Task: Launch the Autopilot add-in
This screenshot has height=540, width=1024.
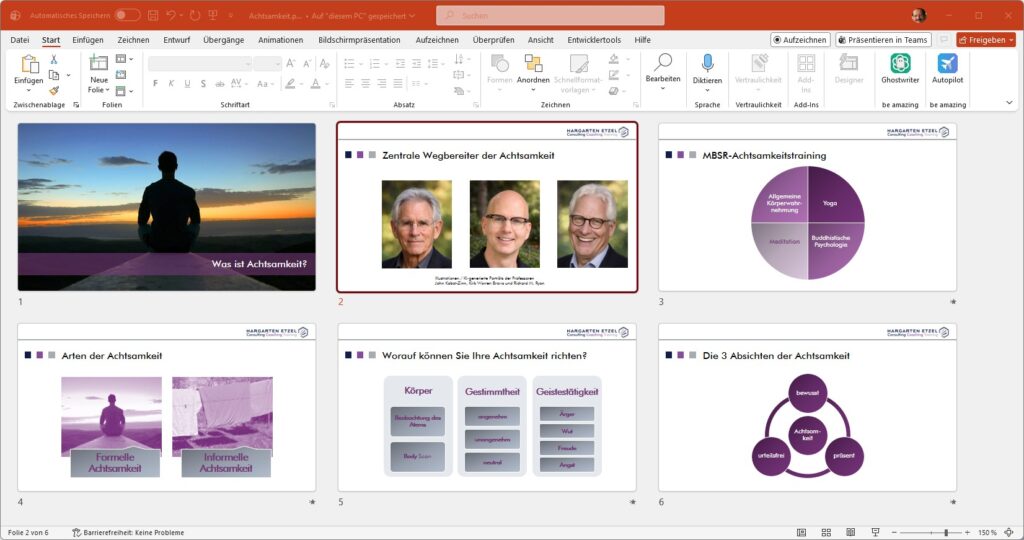Action: (x=947, y=68)
